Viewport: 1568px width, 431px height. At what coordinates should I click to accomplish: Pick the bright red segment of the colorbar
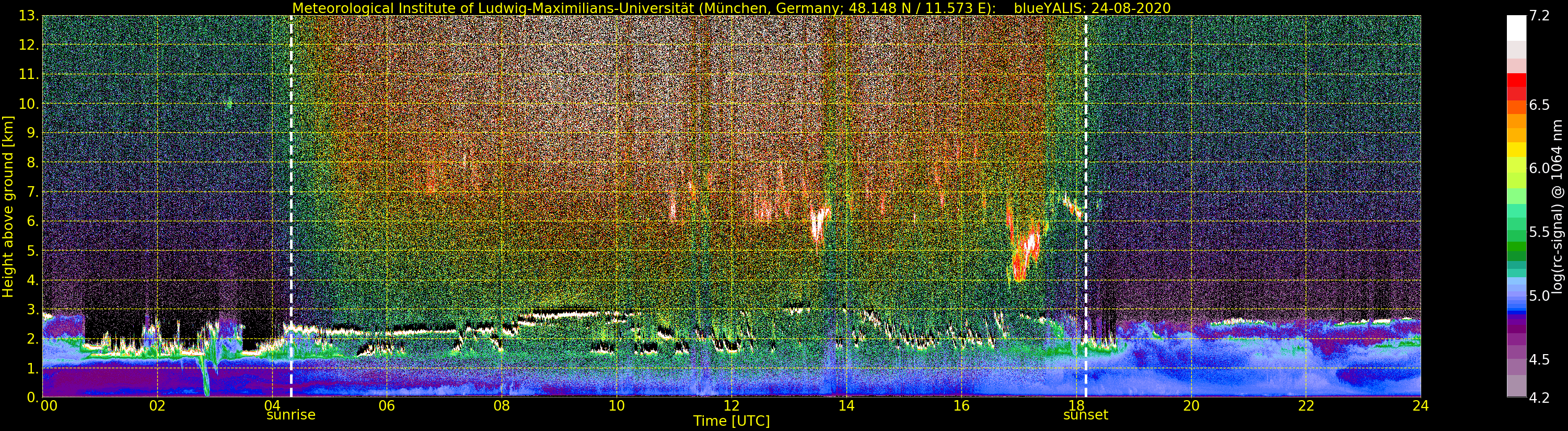tap(1516, 81)
